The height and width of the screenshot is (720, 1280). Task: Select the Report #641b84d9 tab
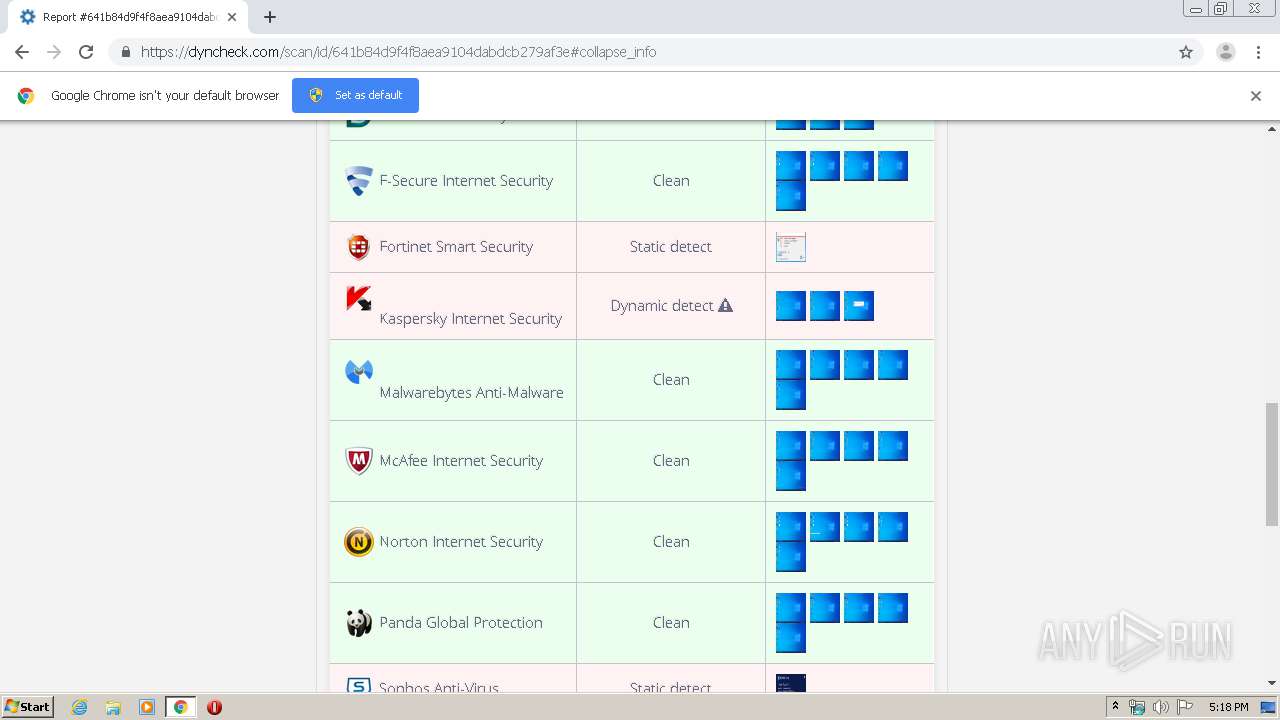[126, 17]
